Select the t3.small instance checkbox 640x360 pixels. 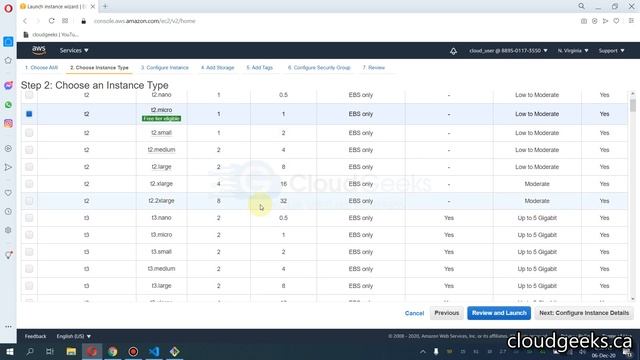(x=29, y=252)
